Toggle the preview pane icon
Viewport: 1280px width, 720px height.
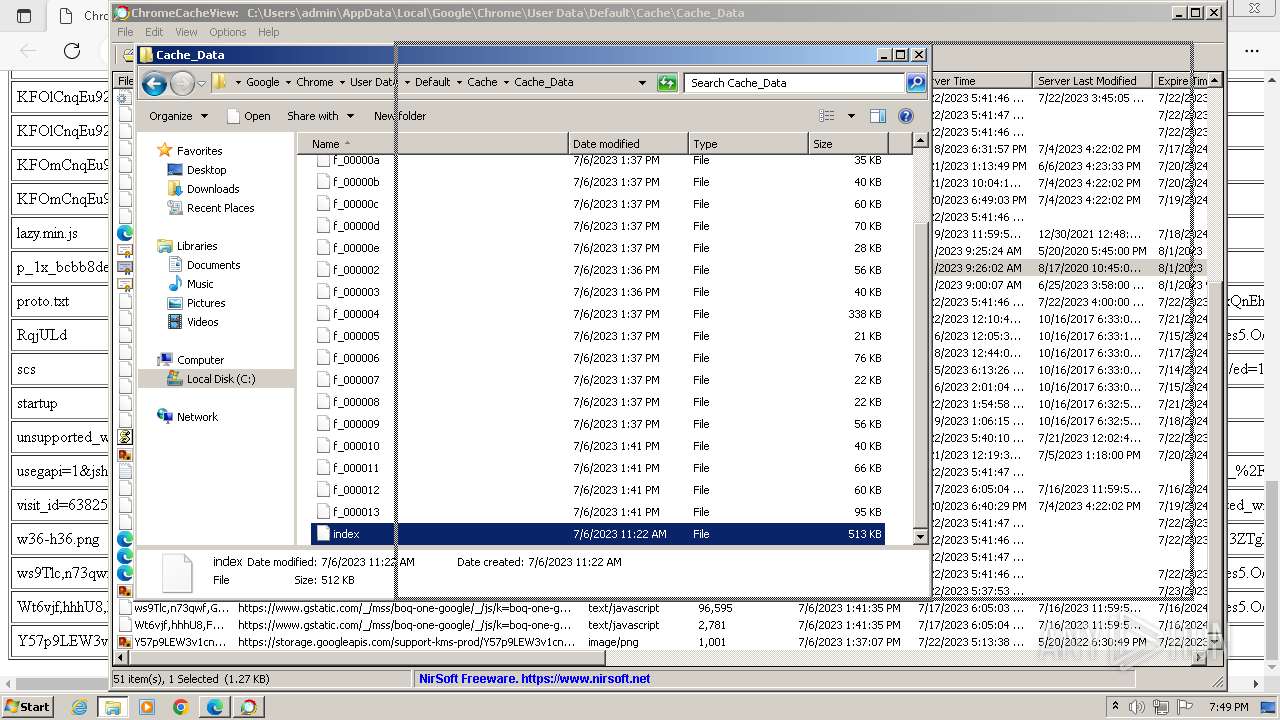coord(877,116)
